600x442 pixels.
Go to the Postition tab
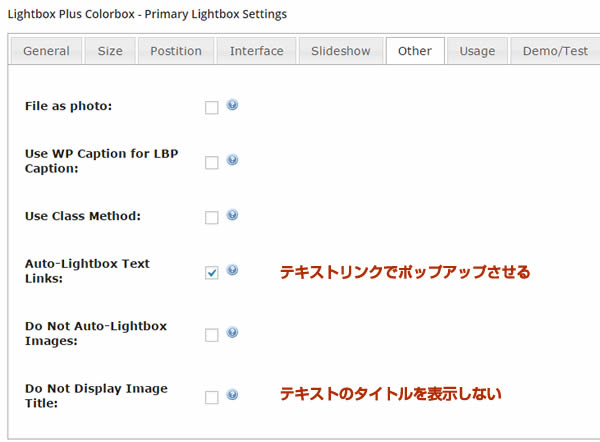(x=176, y=51)
